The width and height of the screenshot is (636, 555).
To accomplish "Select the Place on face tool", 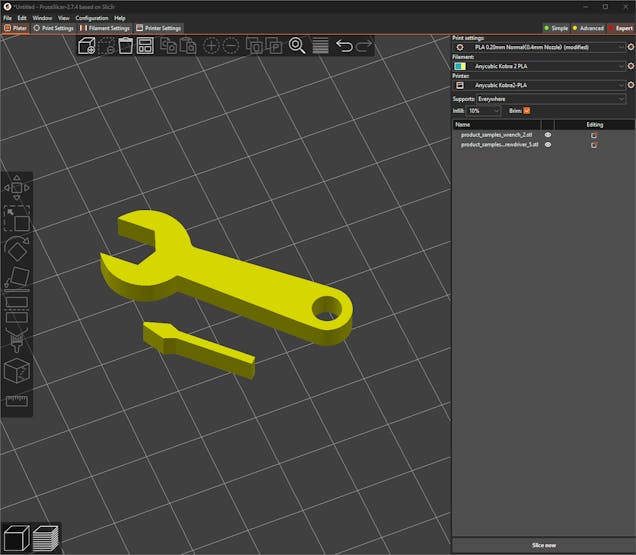I will (x=17, y=280).
